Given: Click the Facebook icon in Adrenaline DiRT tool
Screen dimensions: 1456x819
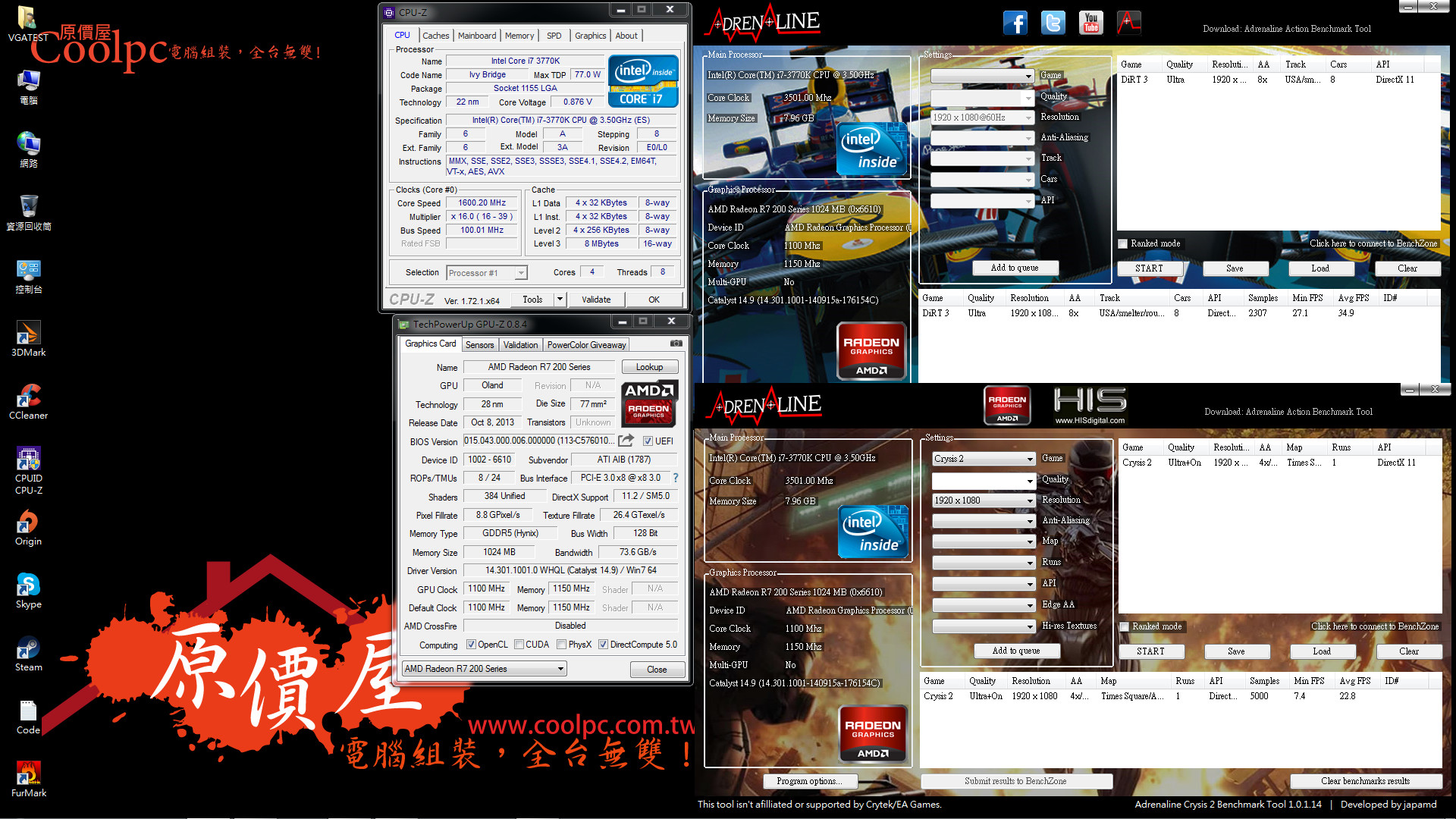Looking at the screenshot, I should pos(1015,23).
